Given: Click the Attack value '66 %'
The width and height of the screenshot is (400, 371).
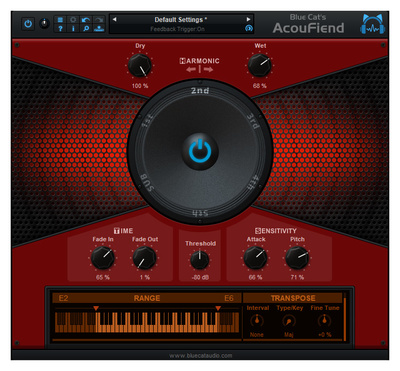Looking at the screenshot, I should [x=255, y=277].
